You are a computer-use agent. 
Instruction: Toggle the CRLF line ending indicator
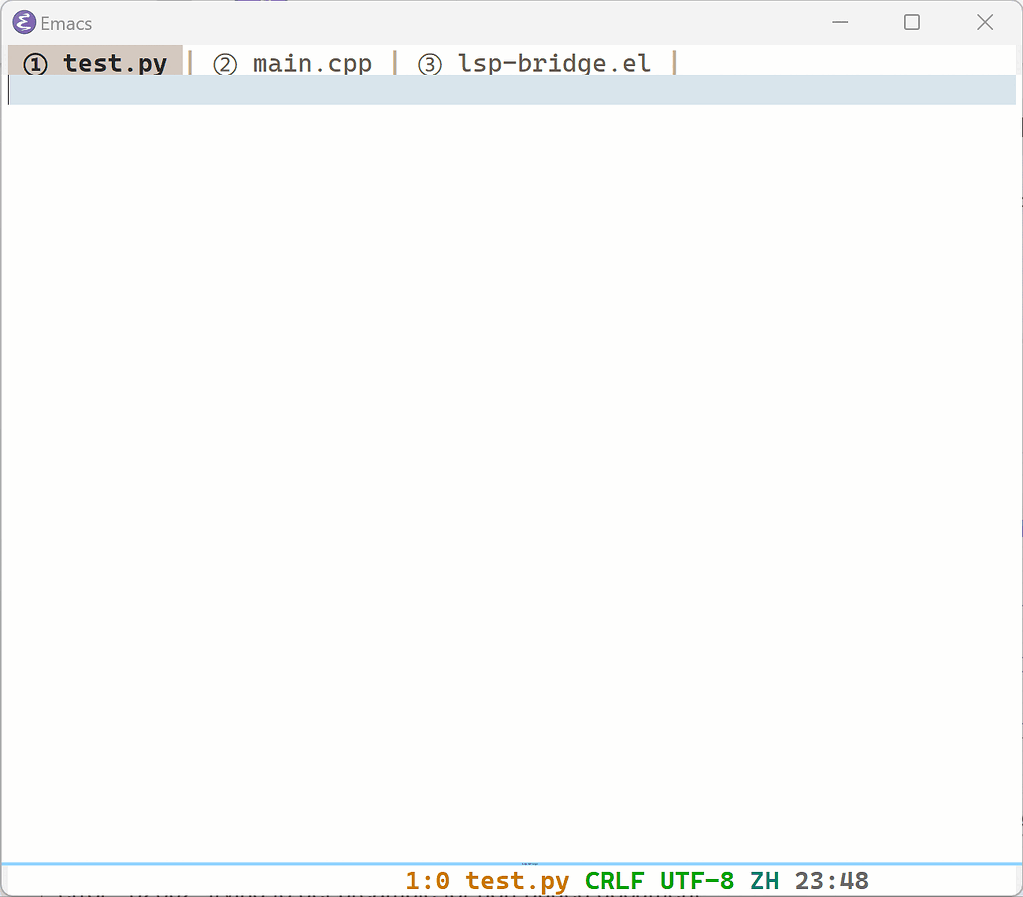click(614, 881)
